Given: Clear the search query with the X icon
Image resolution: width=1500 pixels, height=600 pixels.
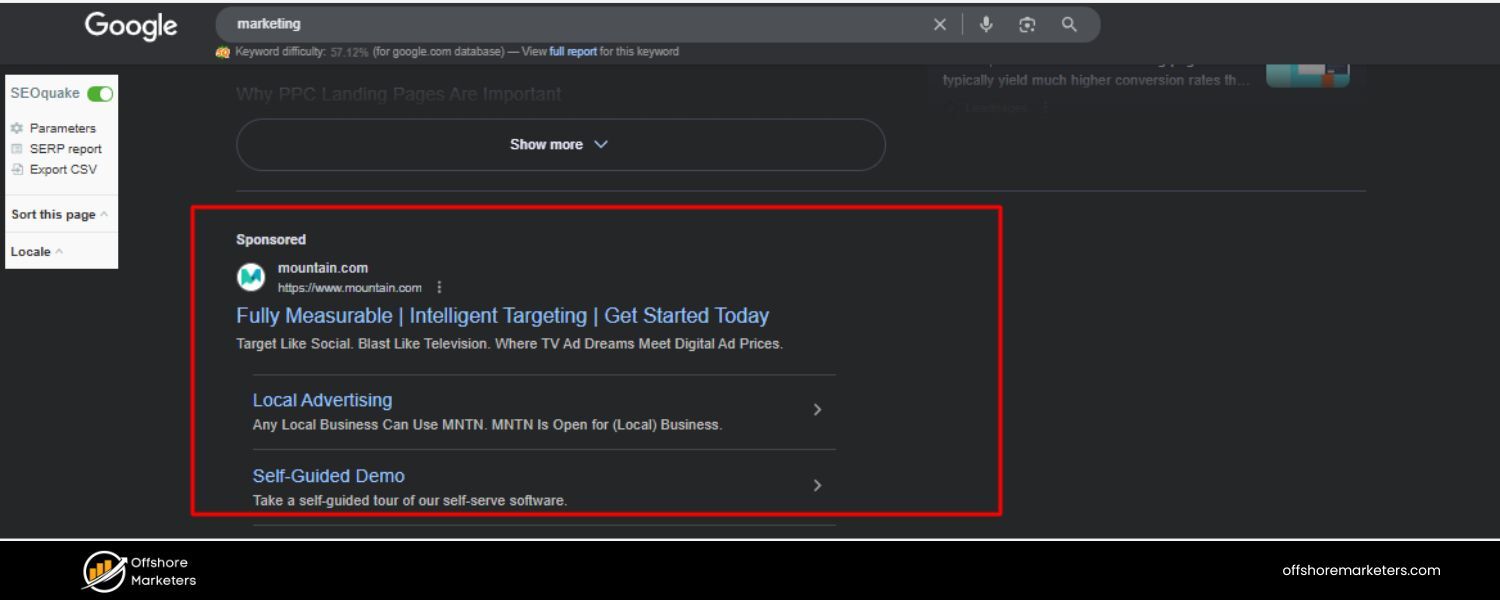Looking at the screenshot, I should point(939,24).
